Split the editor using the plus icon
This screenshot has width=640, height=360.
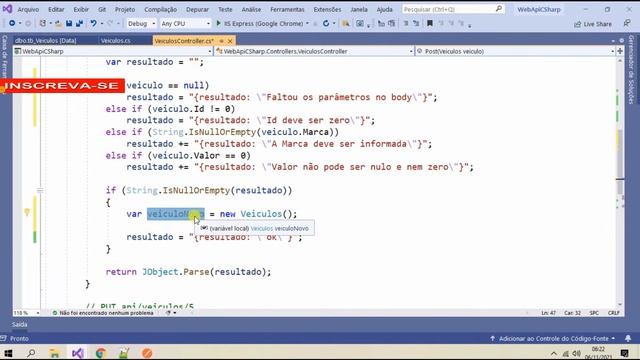[x=620, y=51]
